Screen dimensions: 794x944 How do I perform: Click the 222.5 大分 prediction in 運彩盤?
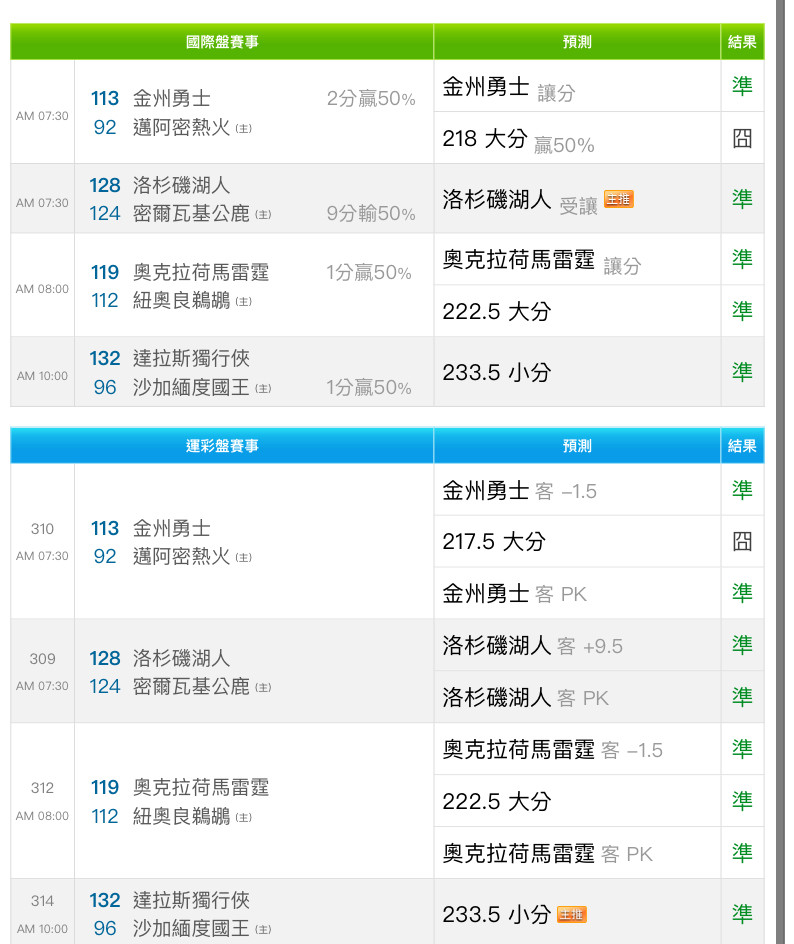point(497,801)
